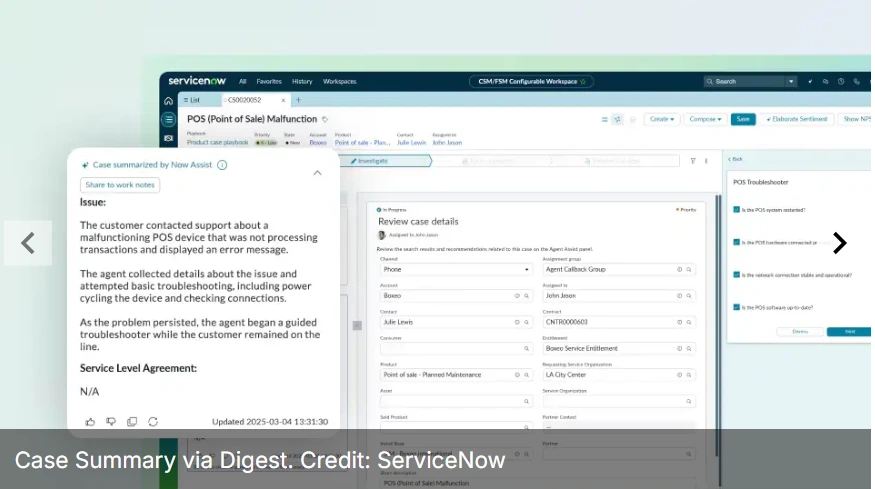Viewport: 875px width, 489px height.
Task: Click the Requesting Service Organization field
Action: [x=619, y=375]
